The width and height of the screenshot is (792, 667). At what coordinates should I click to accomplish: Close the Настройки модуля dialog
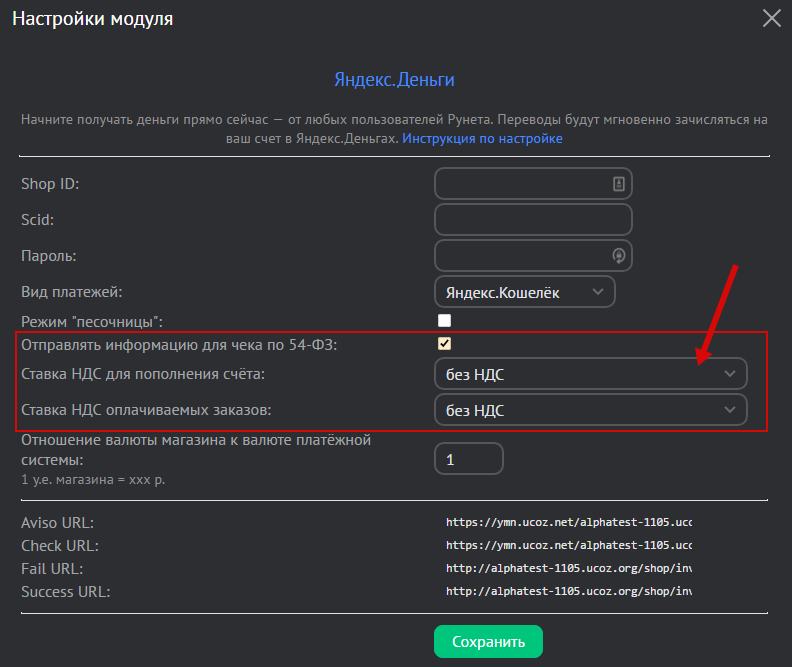771,18
